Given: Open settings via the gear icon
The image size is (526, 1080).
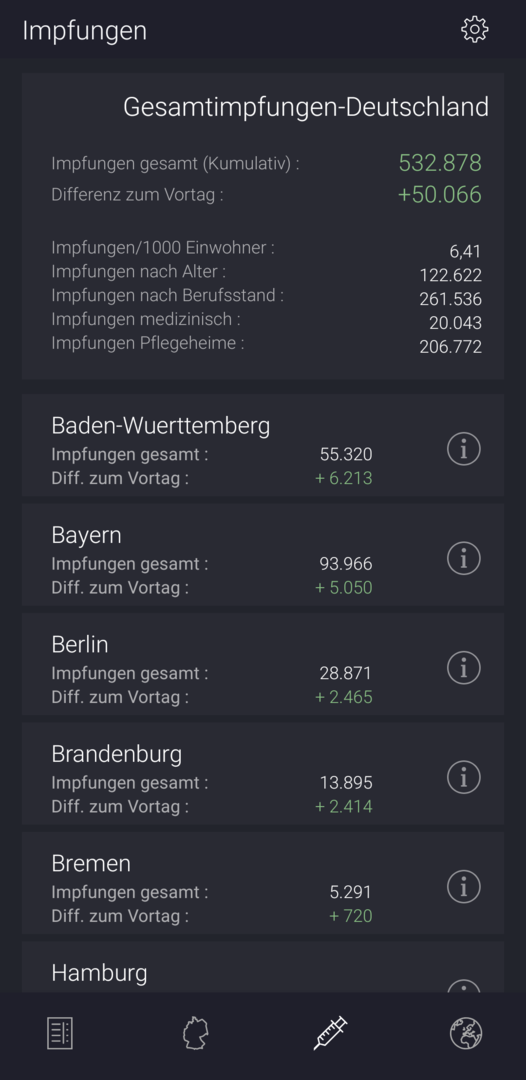Looking at the screenshot, I should (474, 30).
